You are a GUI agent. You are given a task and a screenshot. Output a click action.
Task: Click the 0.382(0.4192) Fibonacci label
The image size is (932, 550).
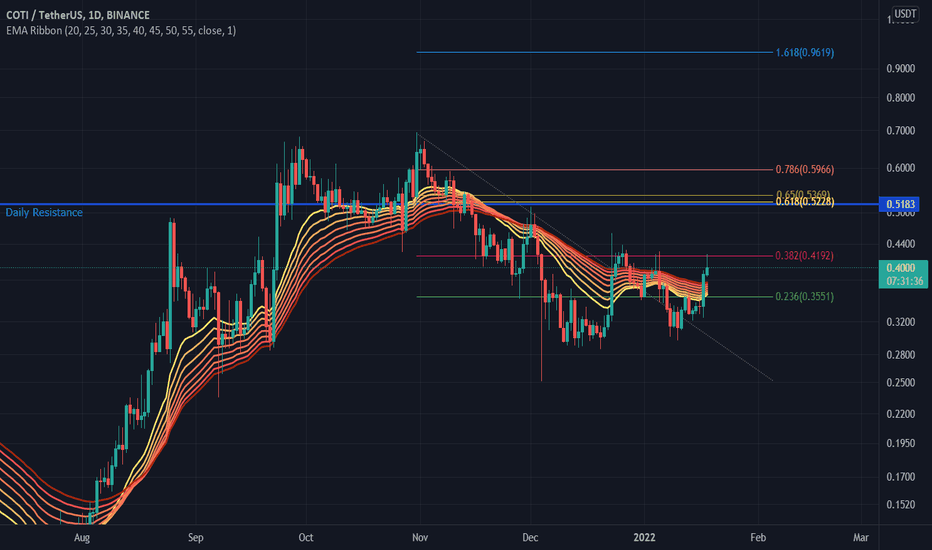click(805, 256)
